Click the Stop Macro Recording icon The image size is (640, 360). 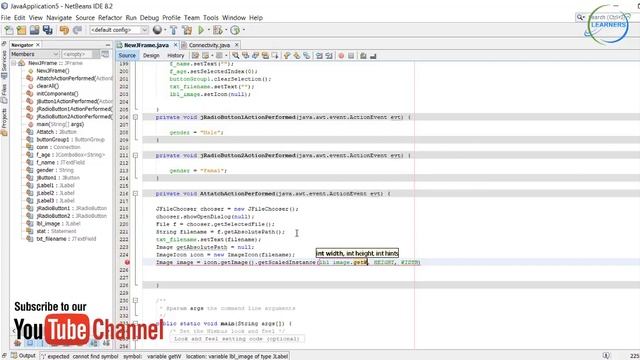pyautogui.click(x=351, y=56)
